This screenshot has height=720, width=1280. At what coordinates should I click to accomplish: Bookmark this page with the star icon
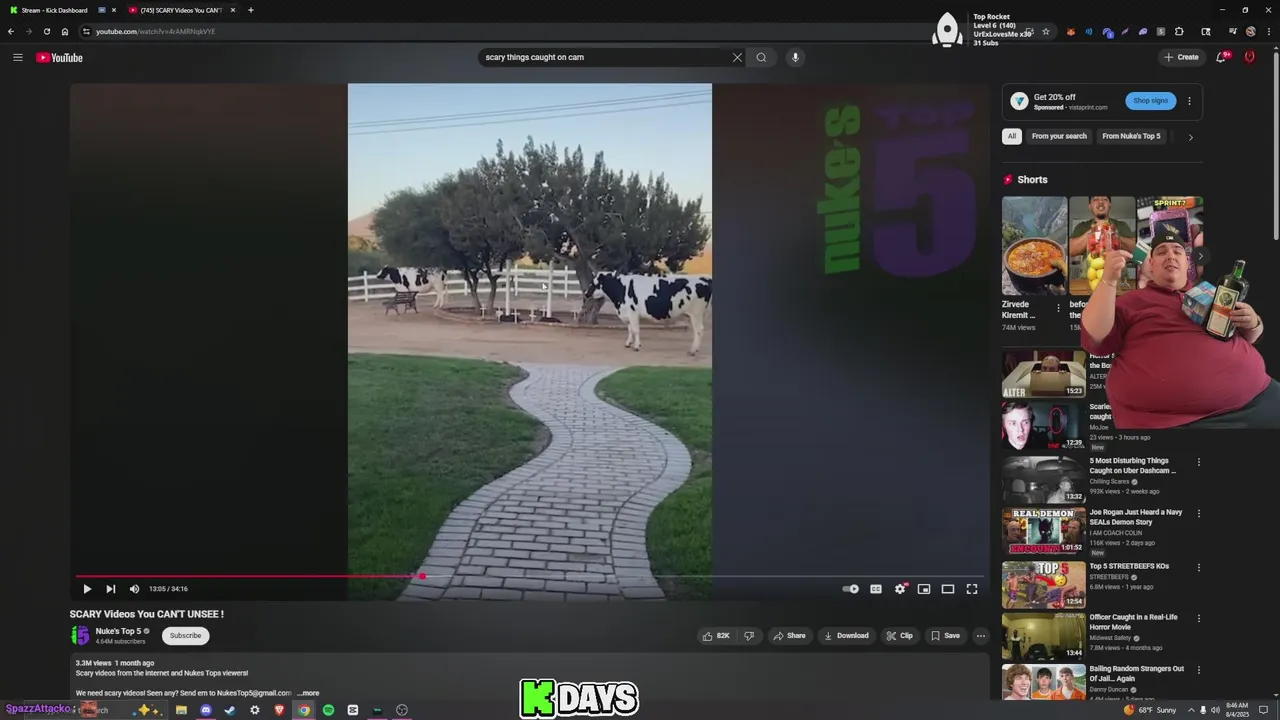[1046, 31]
